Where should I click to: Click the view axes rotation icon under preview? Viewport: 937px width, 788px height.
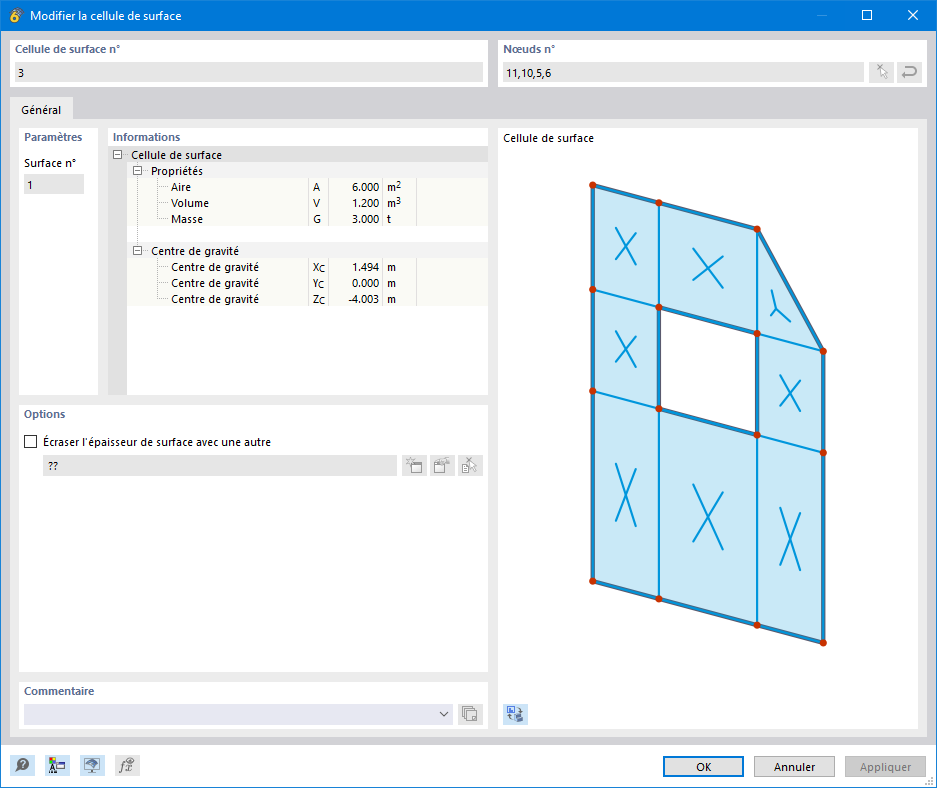point(515,714)
